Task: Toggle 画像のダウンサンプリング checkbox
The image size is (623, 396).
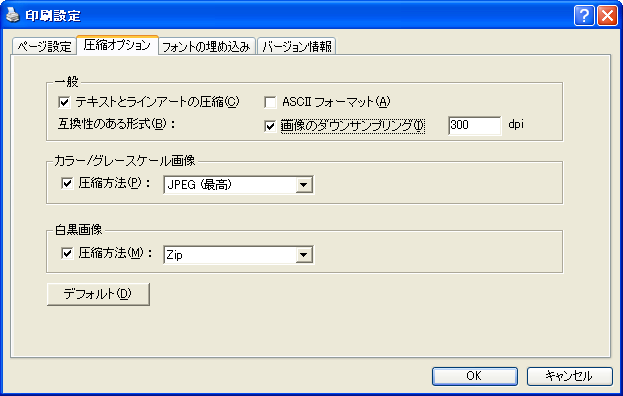Action: [x=270, y=126]
